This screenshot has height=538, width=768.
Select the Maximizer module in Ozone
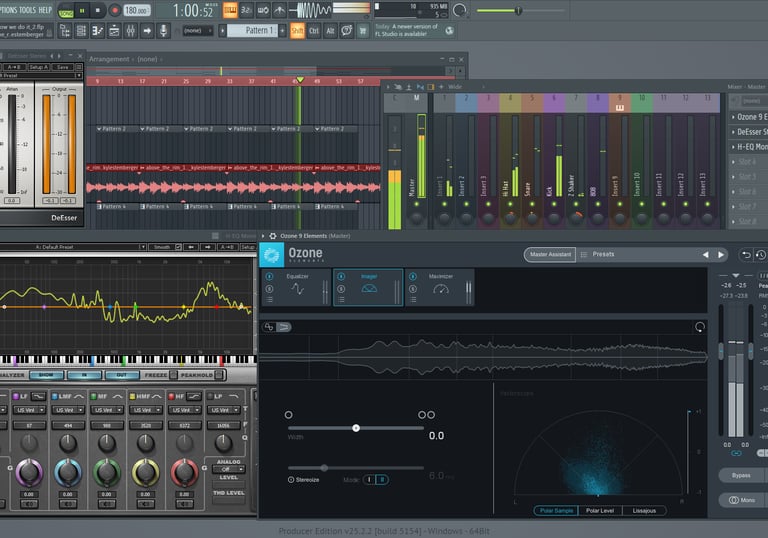pos(440,288)
